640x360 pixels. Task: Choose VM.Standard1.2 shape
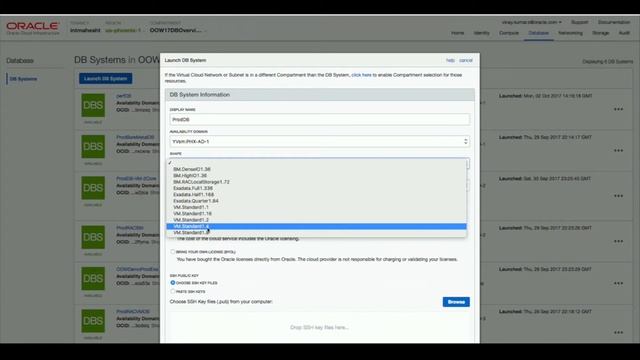[316, 220]
